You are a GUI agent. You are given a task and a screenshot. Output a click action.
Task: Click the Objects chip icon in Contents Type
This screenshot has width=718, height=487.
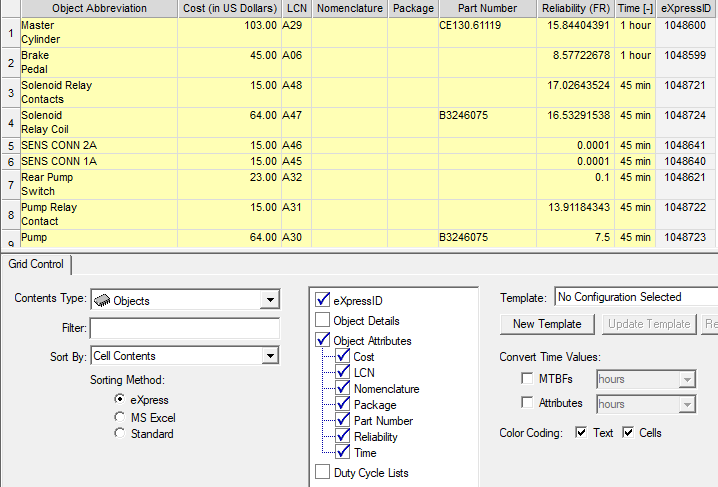[102, 300]
